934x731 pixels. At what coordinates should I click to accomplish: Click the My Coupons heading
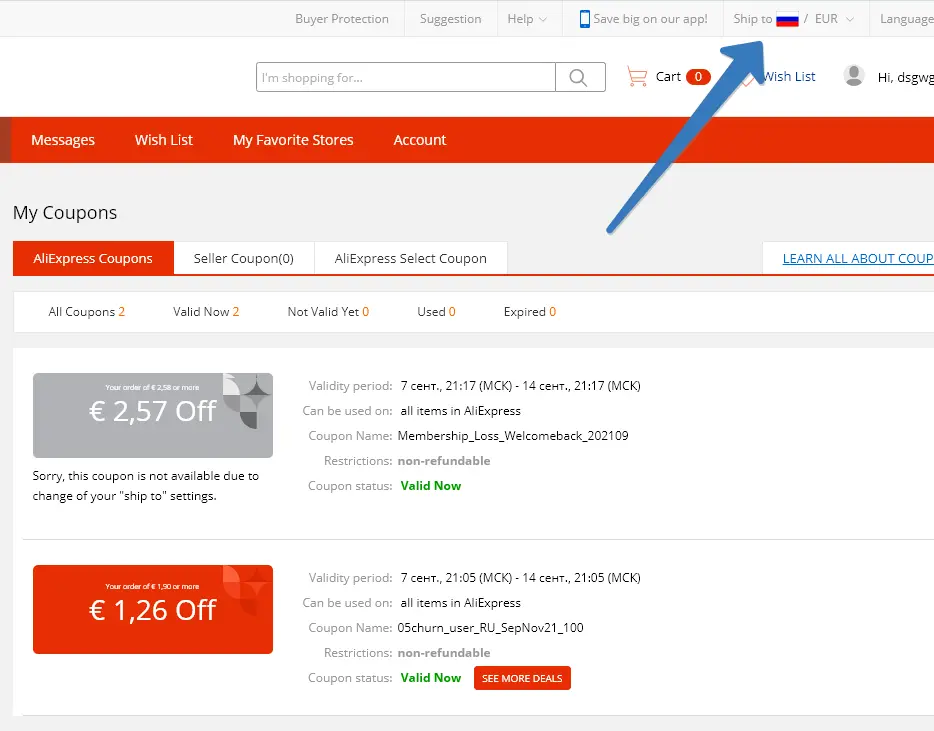(x=65, y=213)
